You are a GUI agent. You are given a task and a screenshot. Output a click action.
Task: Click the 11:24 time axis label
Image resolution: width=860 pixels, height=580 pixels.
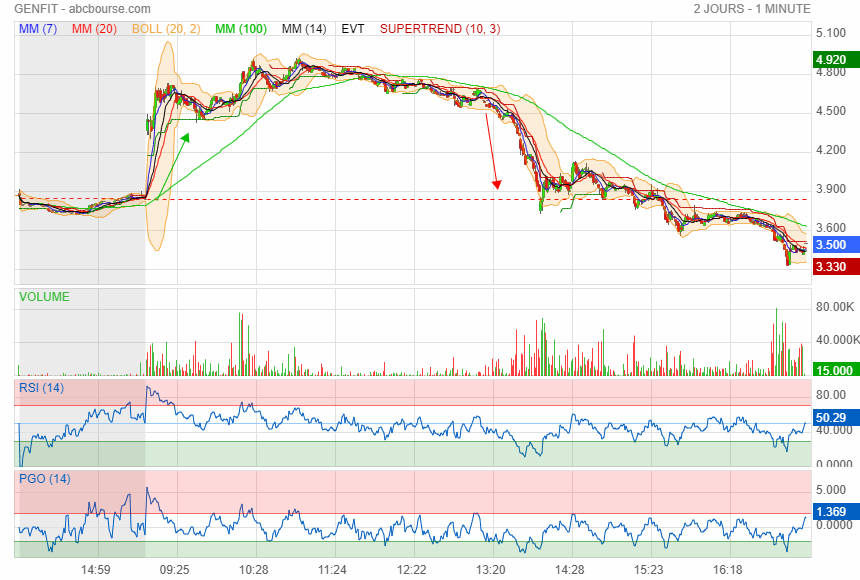point(332,570)
